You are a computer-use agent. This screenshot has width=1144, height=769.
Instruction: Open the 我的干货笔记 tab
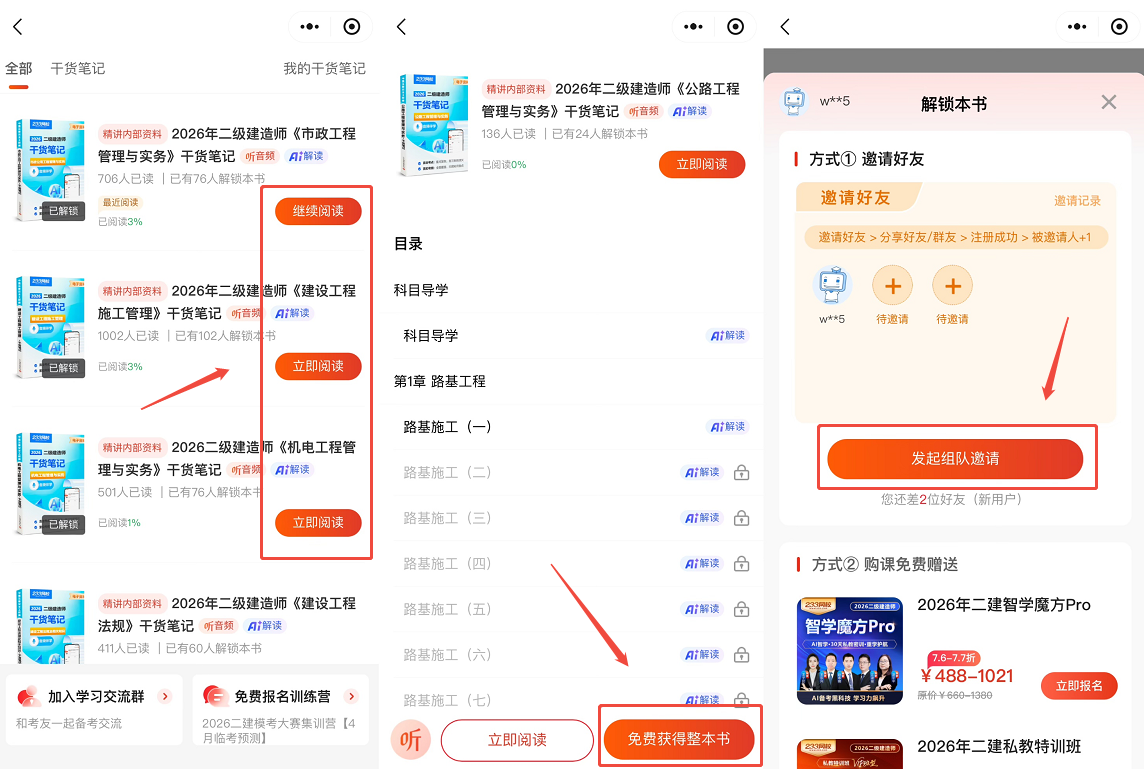tap(324, 69)
